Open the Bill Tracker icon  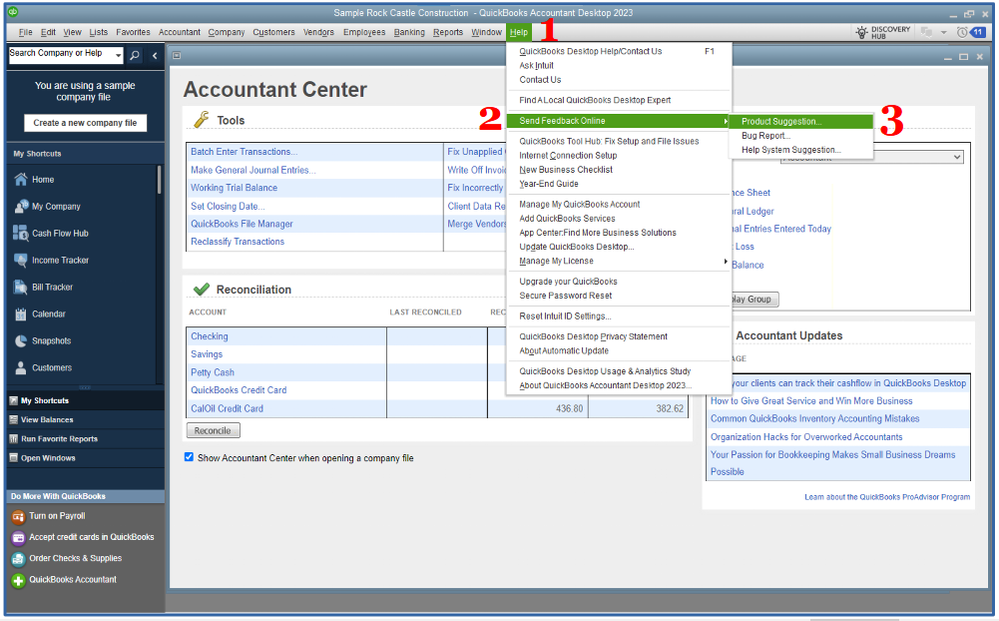pyautogui.click(x=20, y=287)
